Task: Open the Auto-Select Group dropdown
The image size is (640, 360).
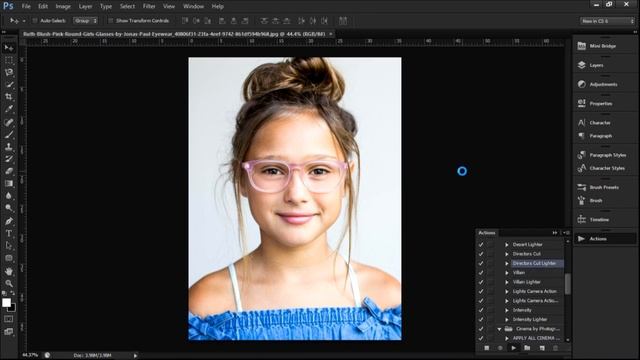Action: pyautogui.click(x=85, y=20)
